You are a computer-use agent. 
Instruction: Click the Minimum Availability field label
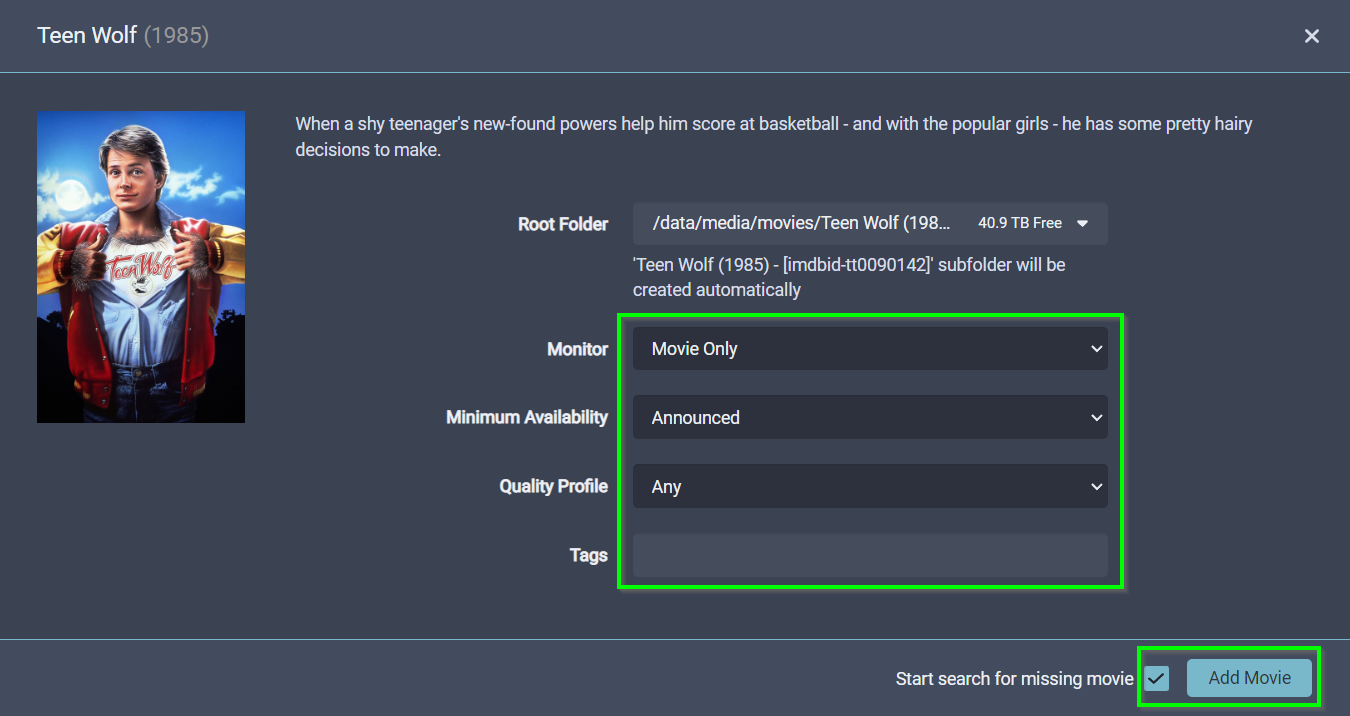(526, 417)
